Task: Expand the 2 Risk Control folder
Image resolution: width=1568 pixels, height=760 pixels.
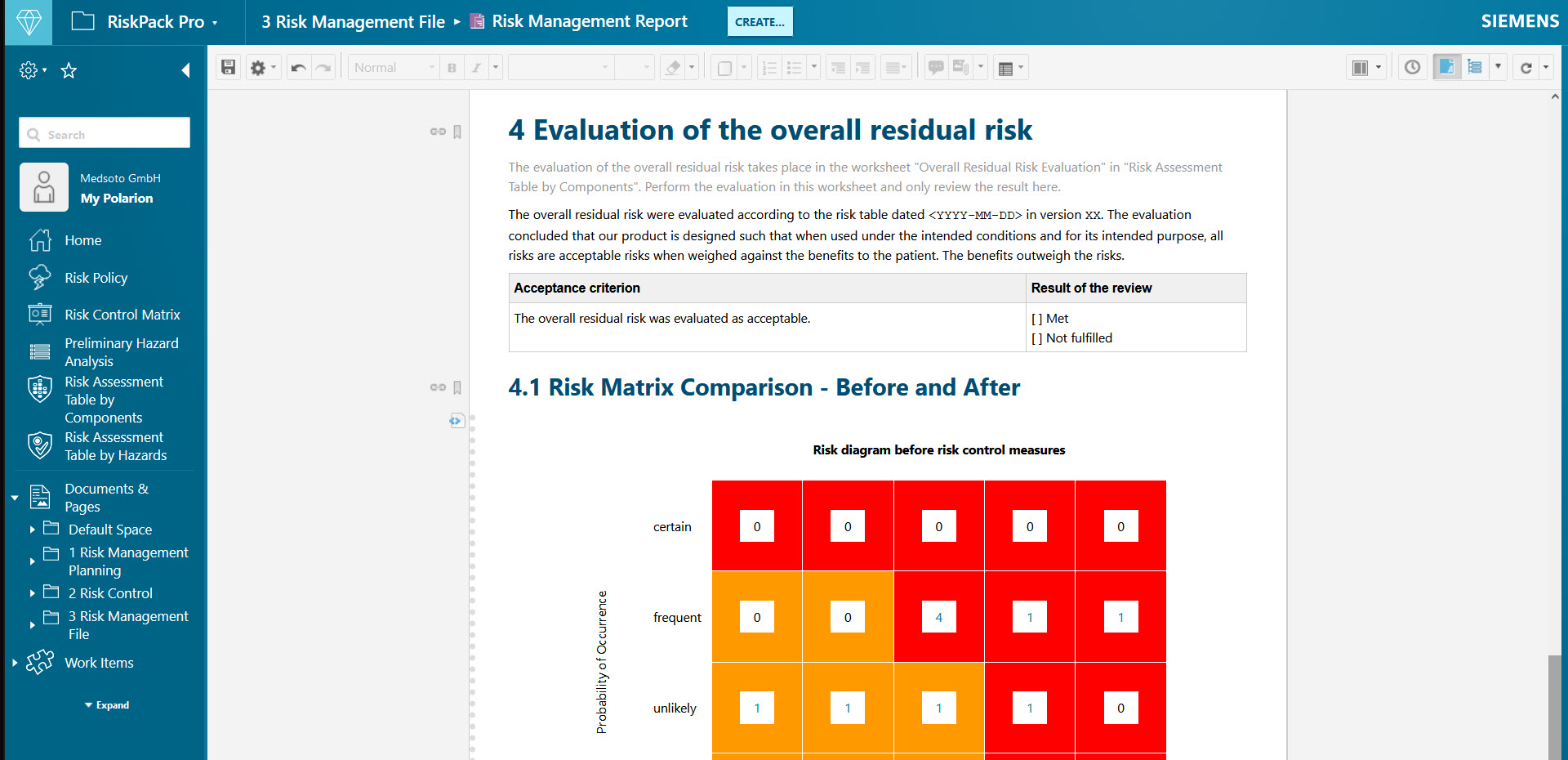Action: coord(32,593)
